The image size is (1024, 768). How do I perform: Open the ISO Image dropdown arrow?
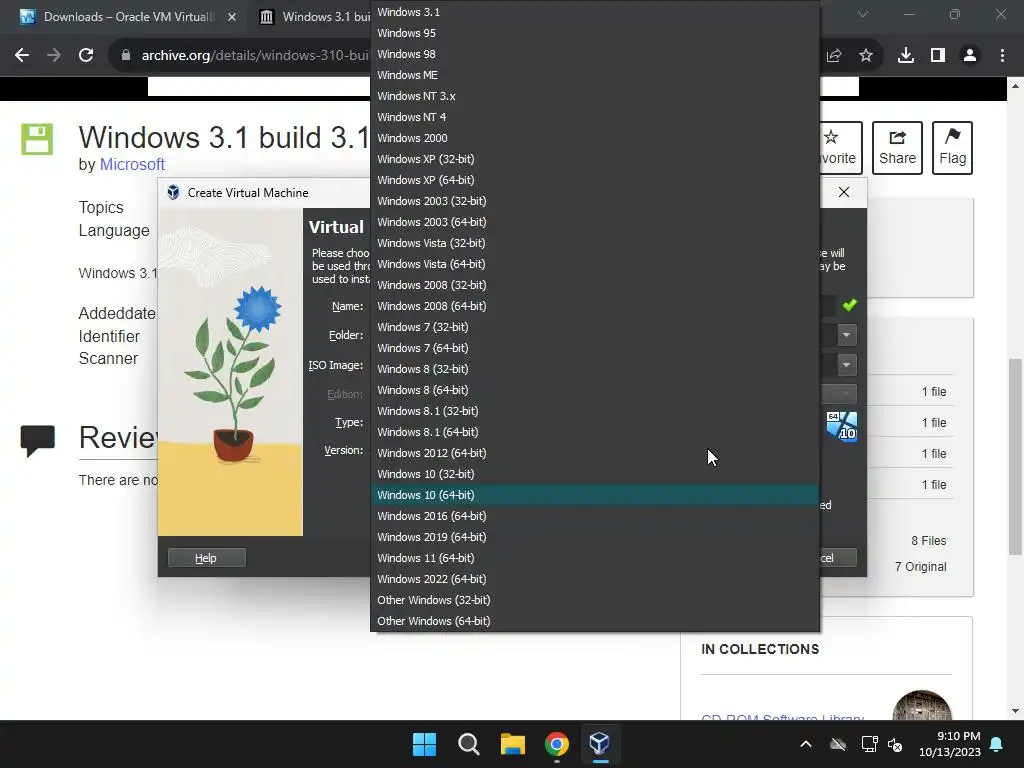click(846, 364)
